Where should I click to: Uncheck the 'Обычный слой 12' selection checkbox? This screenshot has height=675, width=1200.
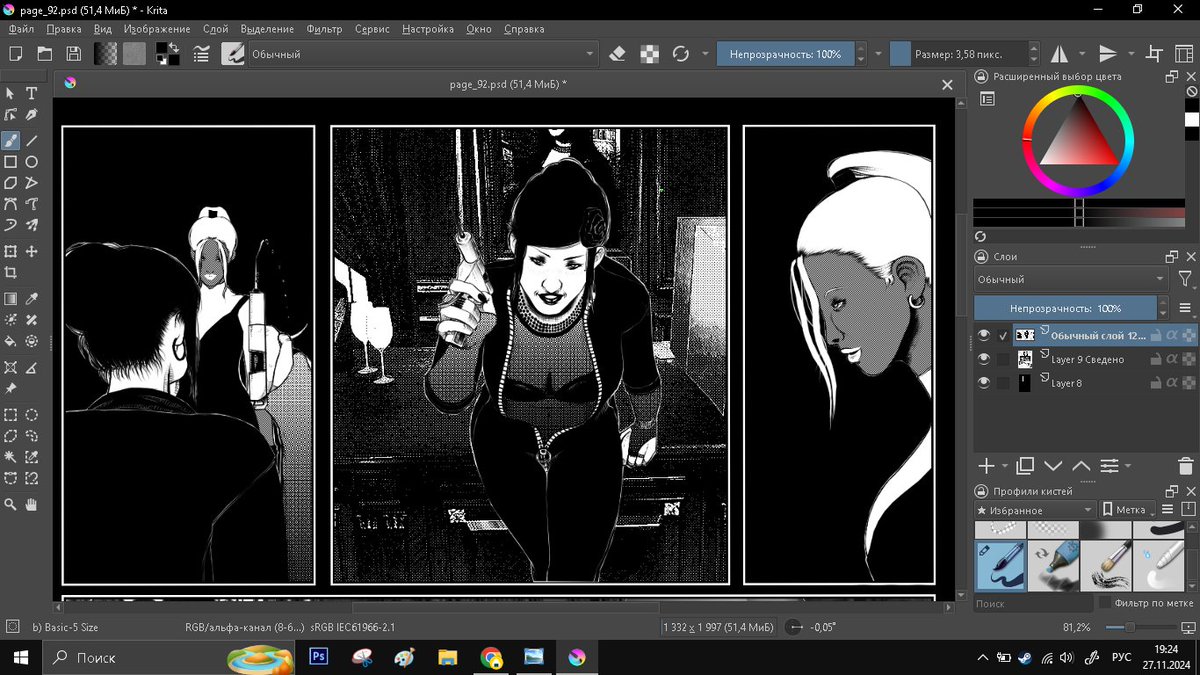1003,336
